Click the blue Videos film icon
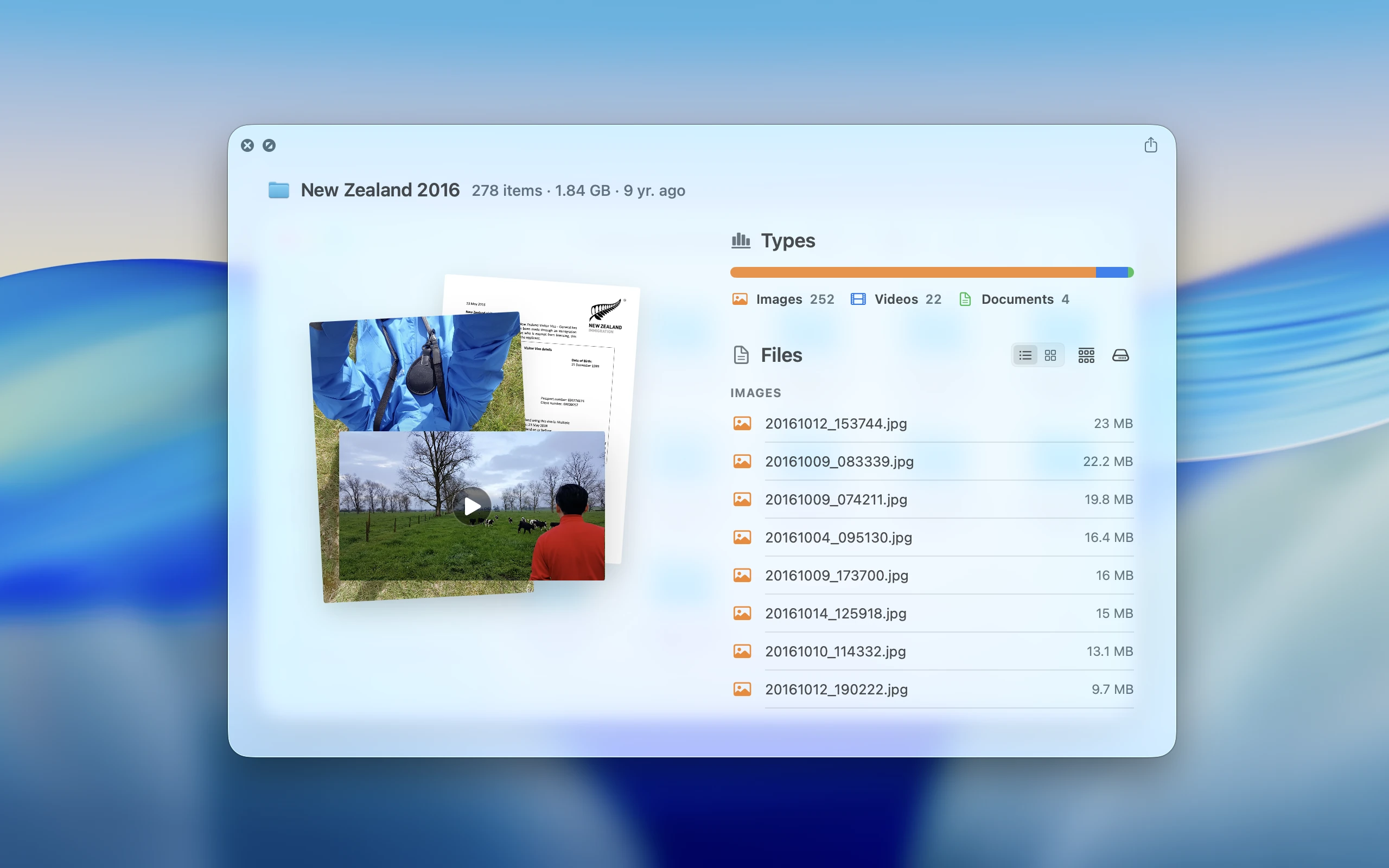1389x868 pixels. pos(858,299)
